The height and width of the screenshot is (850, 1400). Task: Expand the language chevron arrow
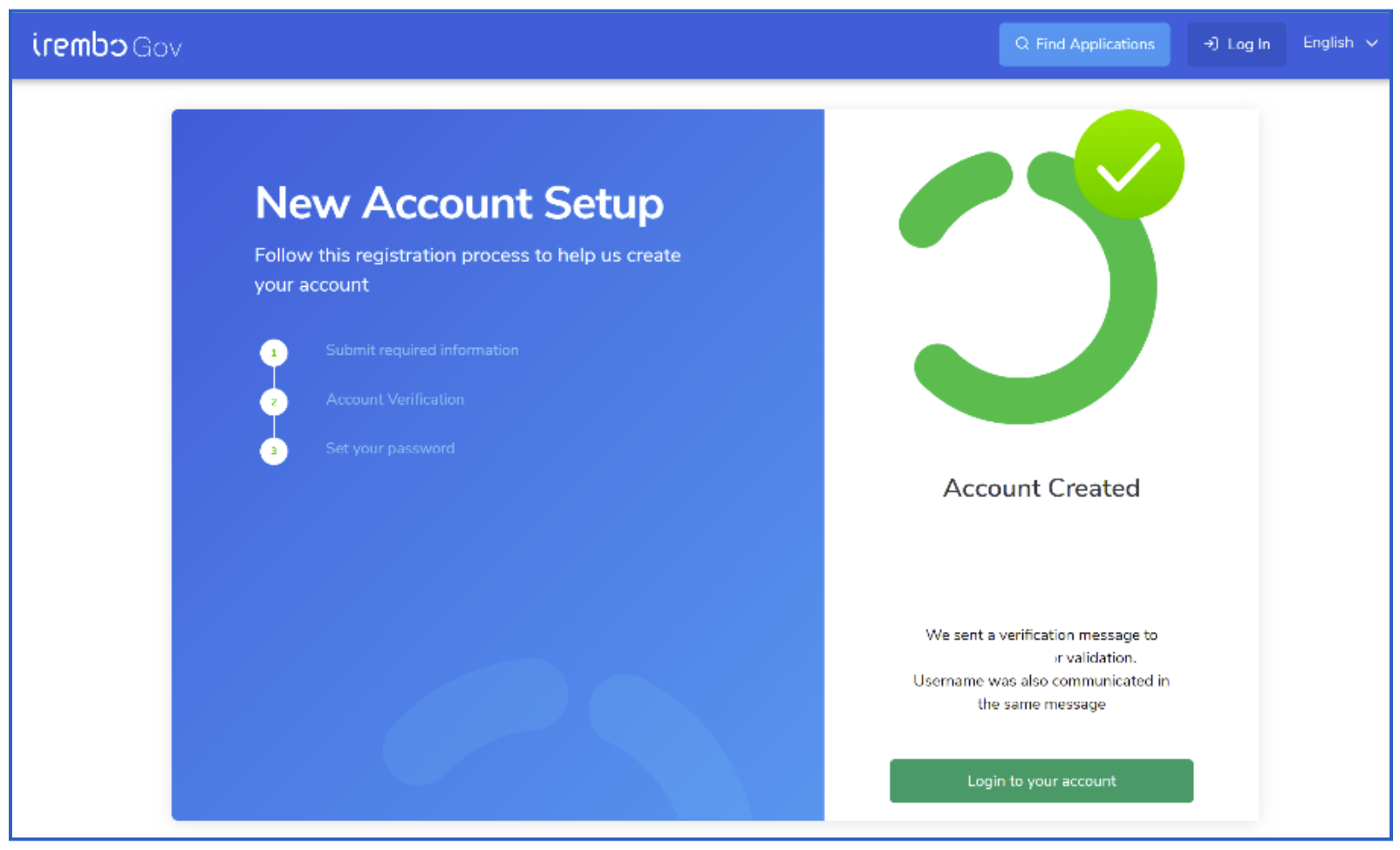pos(1371,43)
